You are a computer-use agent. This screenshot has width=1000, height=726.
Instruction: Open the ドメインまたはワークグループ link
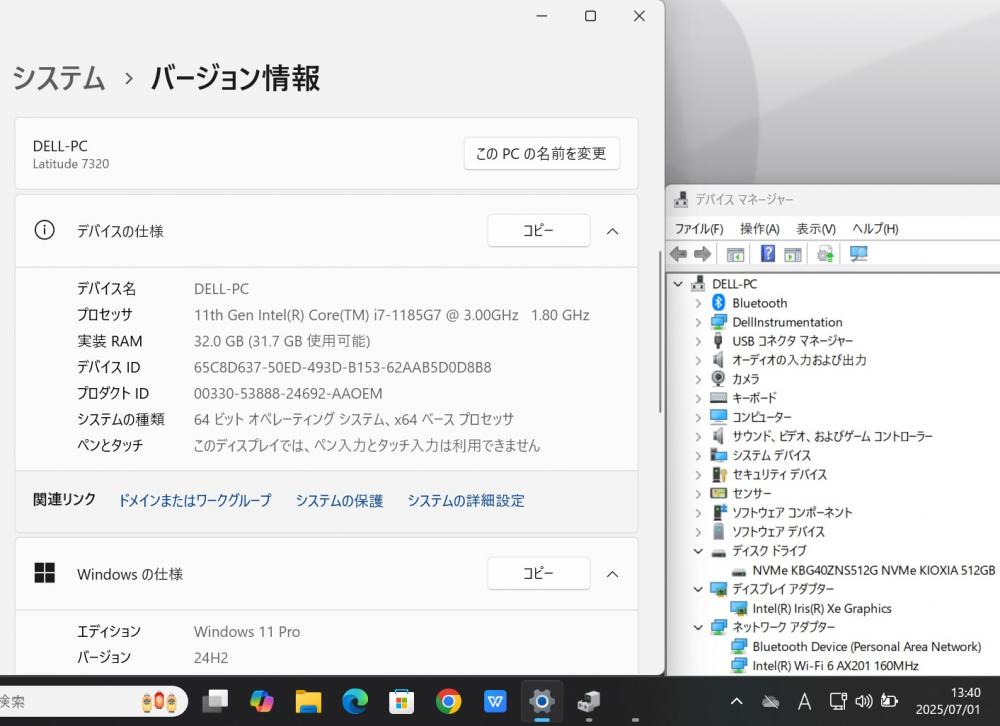[x=195, y=500]
